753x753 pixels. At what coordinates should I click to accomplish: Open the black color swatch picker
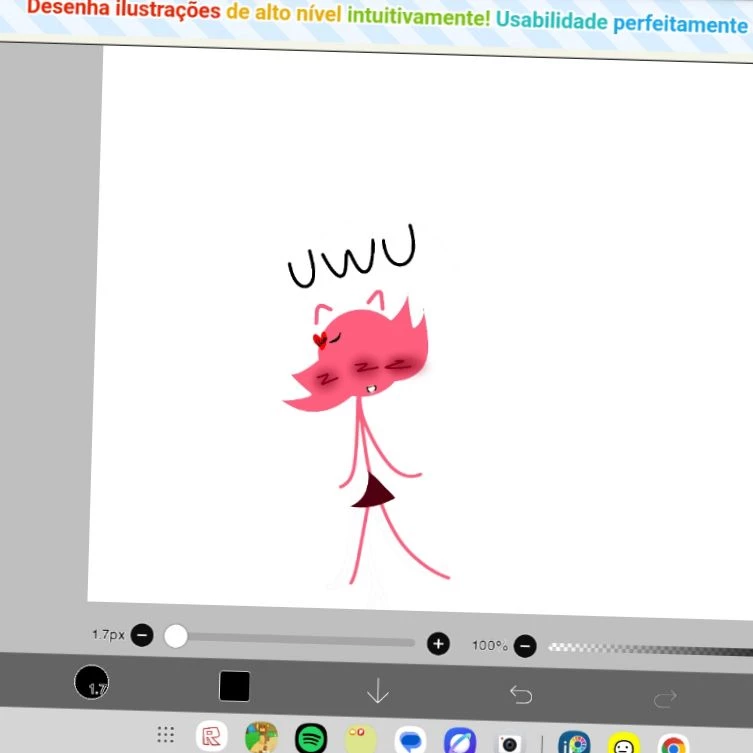234,686
